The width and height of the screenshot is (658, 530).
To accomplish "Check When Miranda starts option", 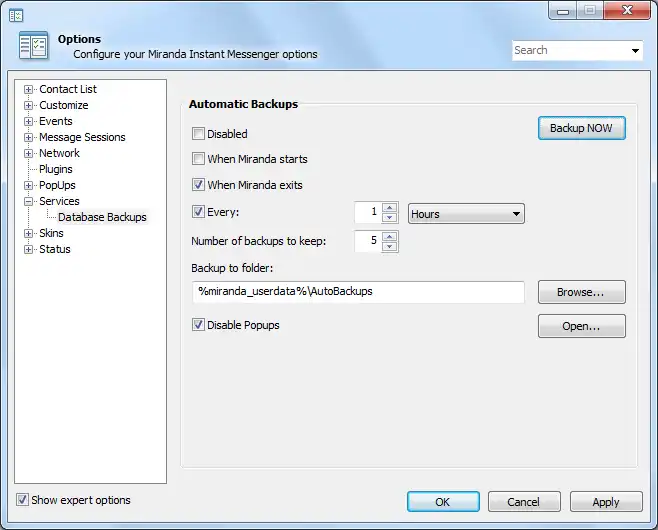I will (198, 159).
